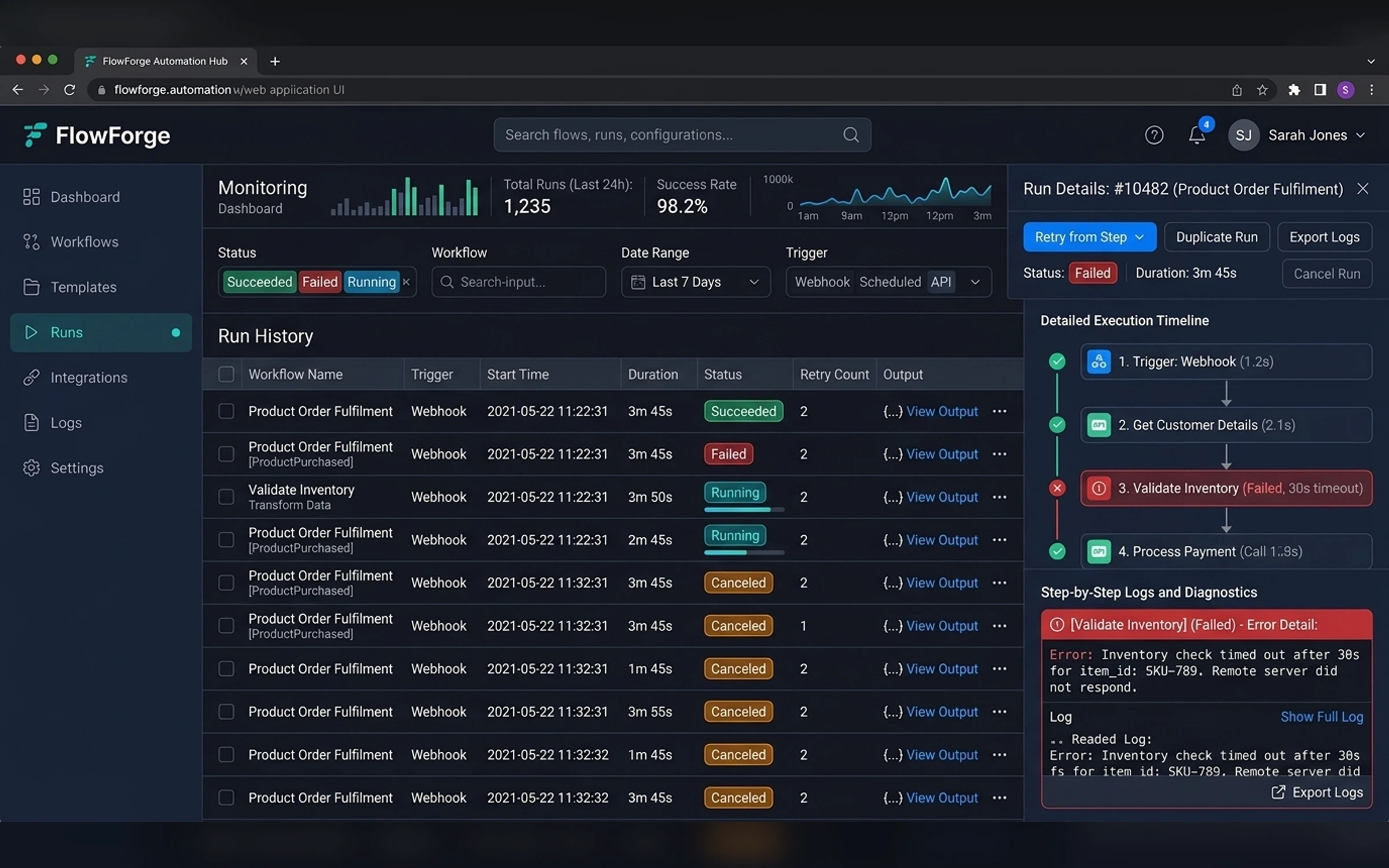Check the box for the Failed run row
The width and height of the screenshot is (1389, 868).
226,454
